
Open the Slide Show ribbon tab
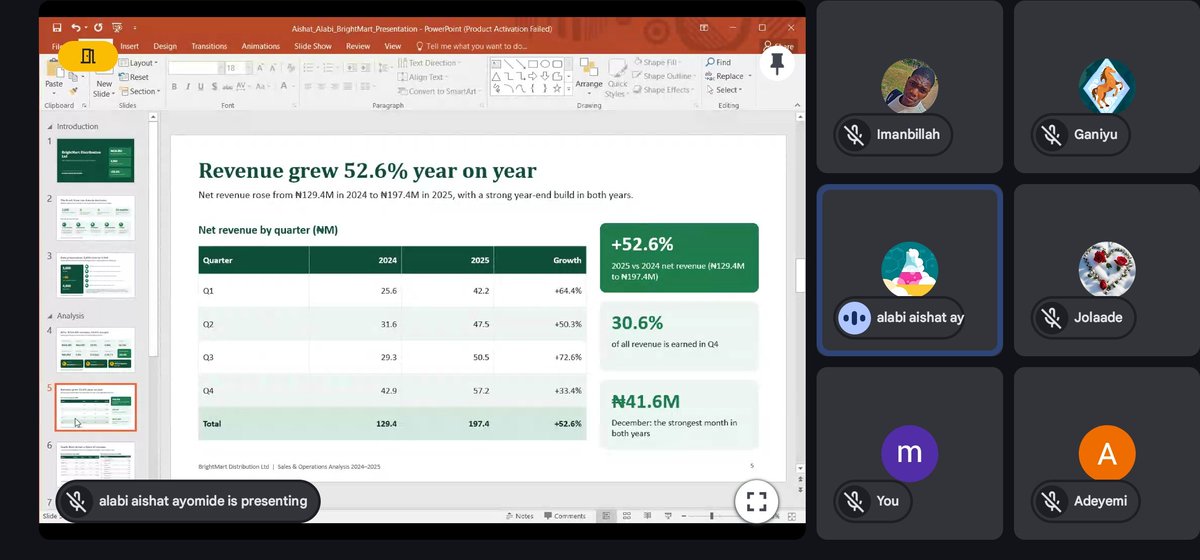pyautogui.click(x=313, y=46)
